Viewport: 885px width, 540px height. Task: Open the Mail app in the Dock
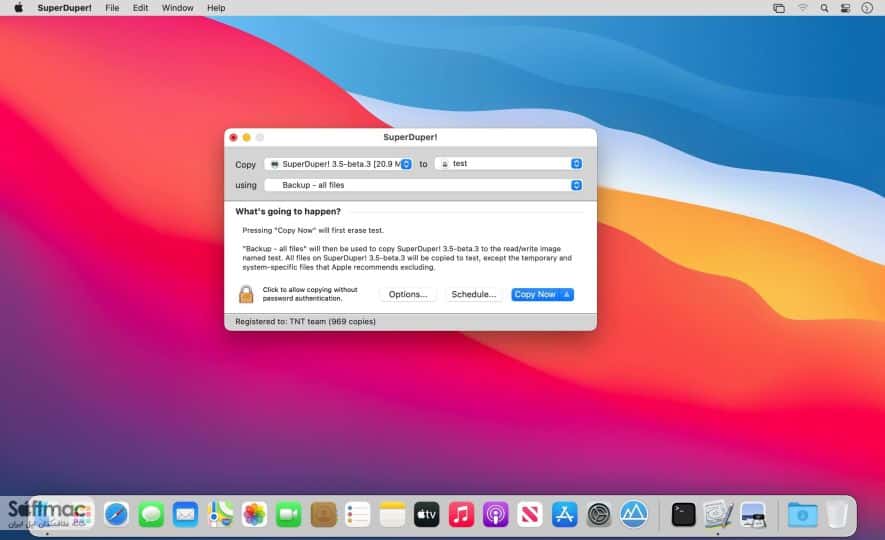[x=185, y=515]
